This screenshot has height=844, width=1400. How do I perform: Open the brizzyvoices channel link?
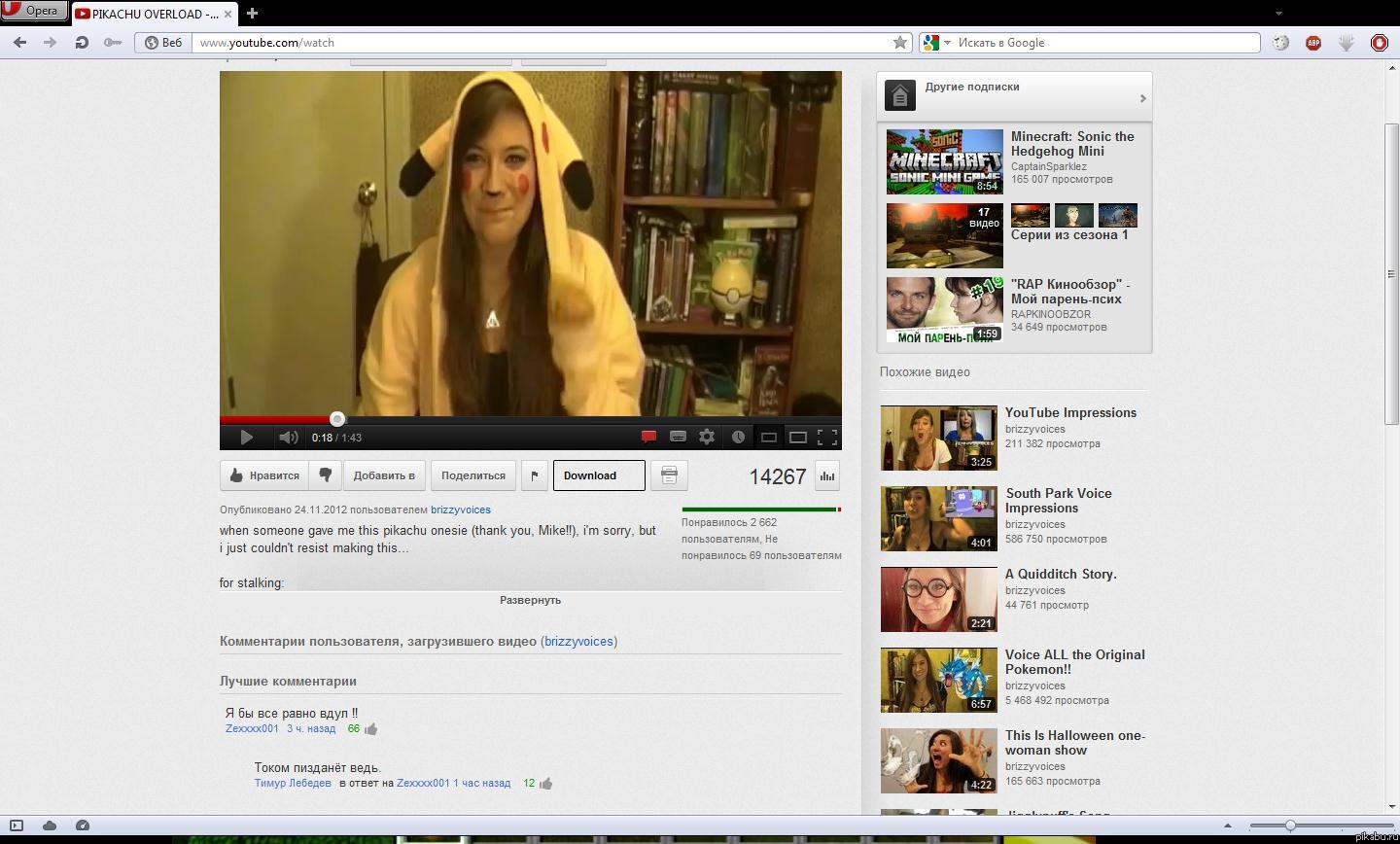click(x=461, y=510)
